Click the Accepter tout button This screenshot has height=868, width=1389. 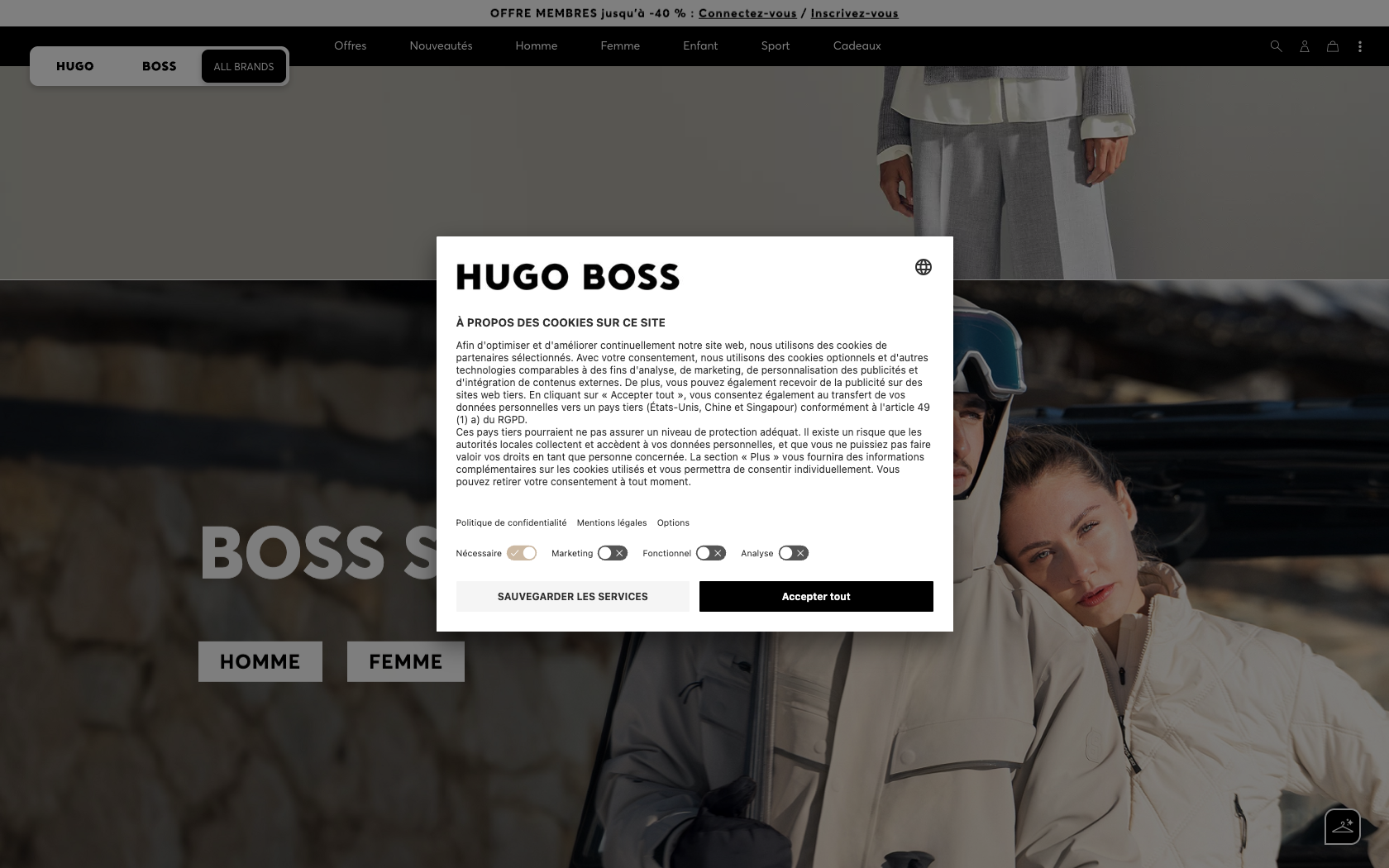[815, 596]
